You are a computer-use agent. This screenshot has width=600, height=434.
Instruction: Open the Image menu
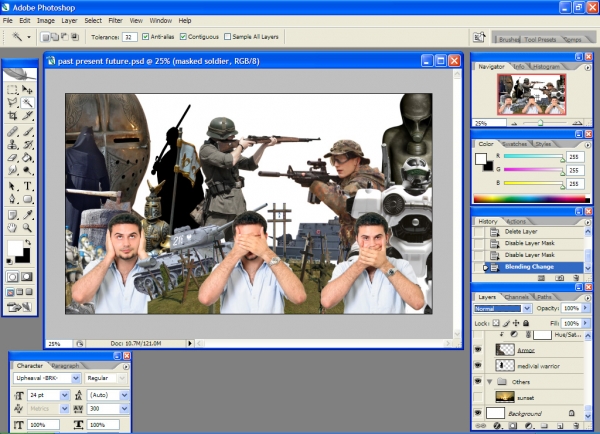(46, 21)
